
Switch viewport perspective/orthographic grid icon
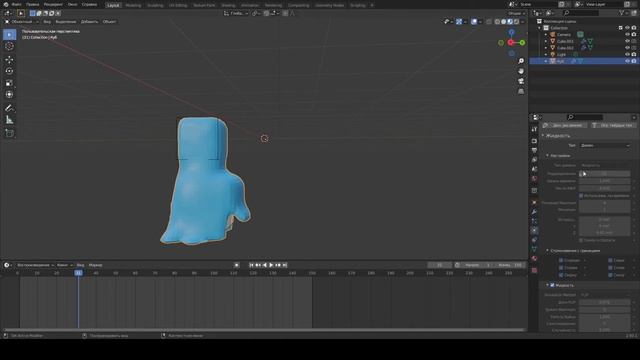point(521,91)
